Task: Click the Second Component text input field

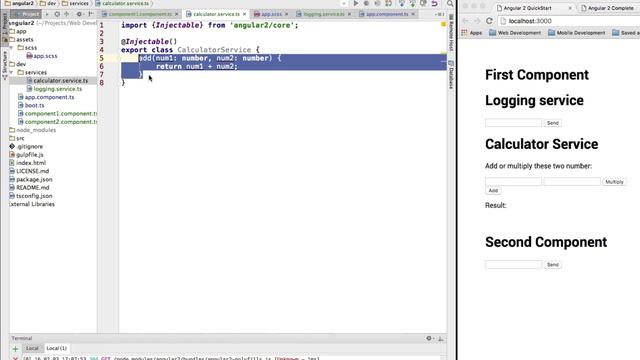Action: pyautogui.click(x=513, y=265)
